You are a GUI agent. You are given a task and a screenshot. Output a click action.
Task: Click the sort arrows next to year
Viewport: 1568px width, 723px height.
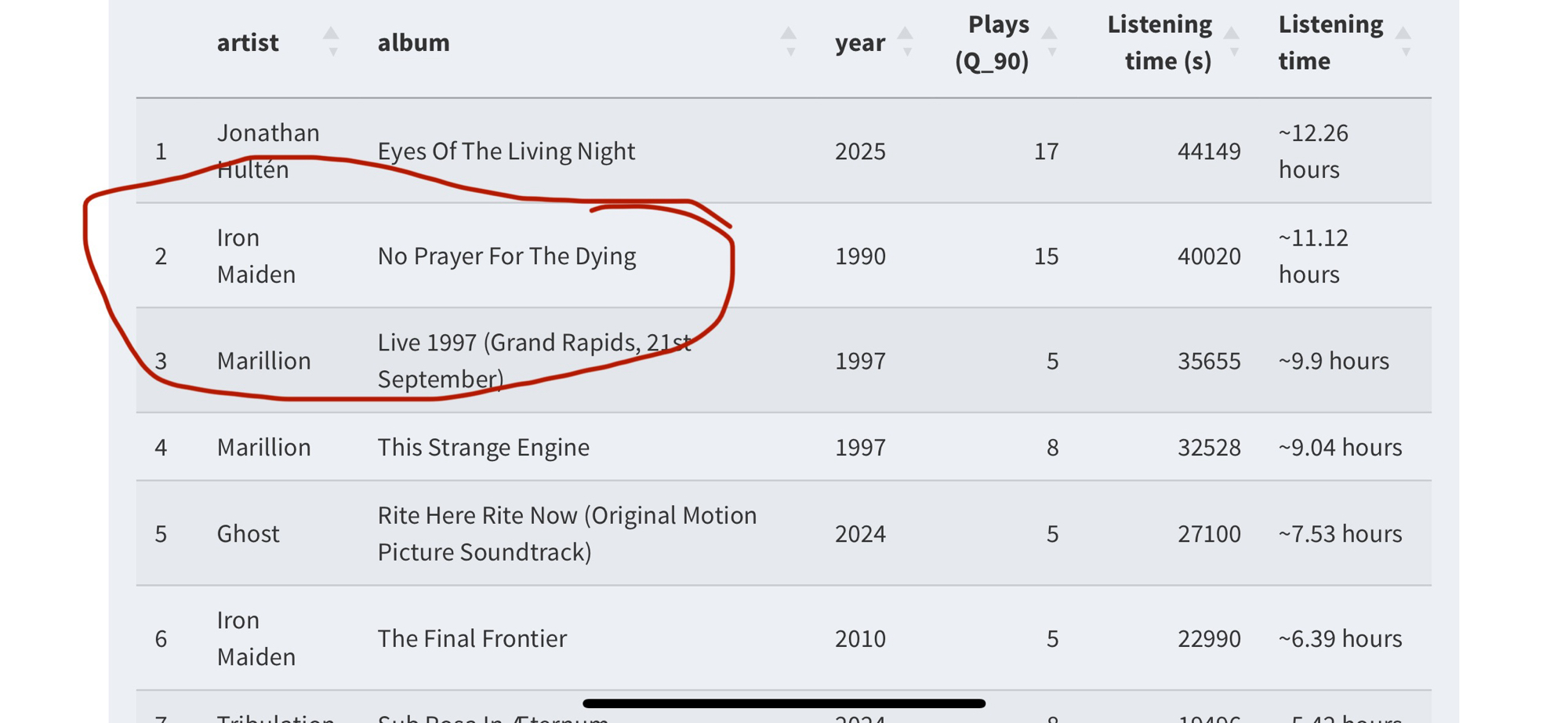(x=906, y=42)
